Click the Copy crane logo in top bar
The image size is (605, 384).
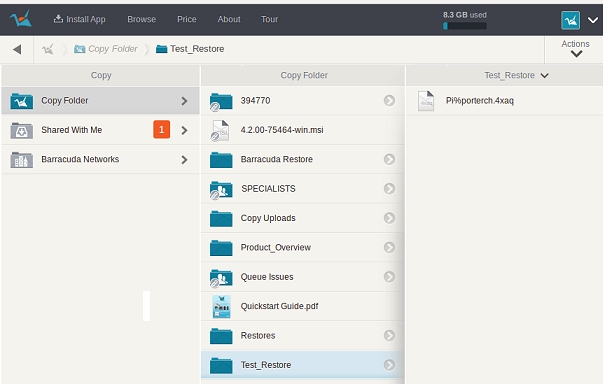(20, 19)
